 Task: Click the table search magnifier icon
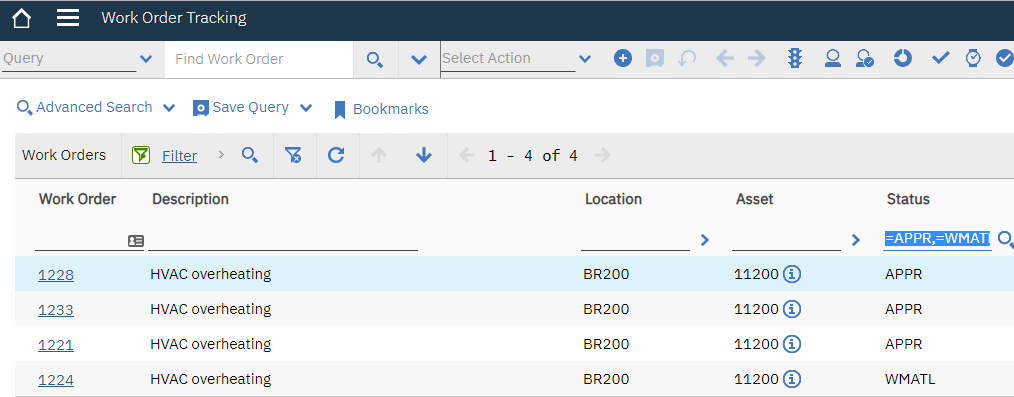click(250, 155)
